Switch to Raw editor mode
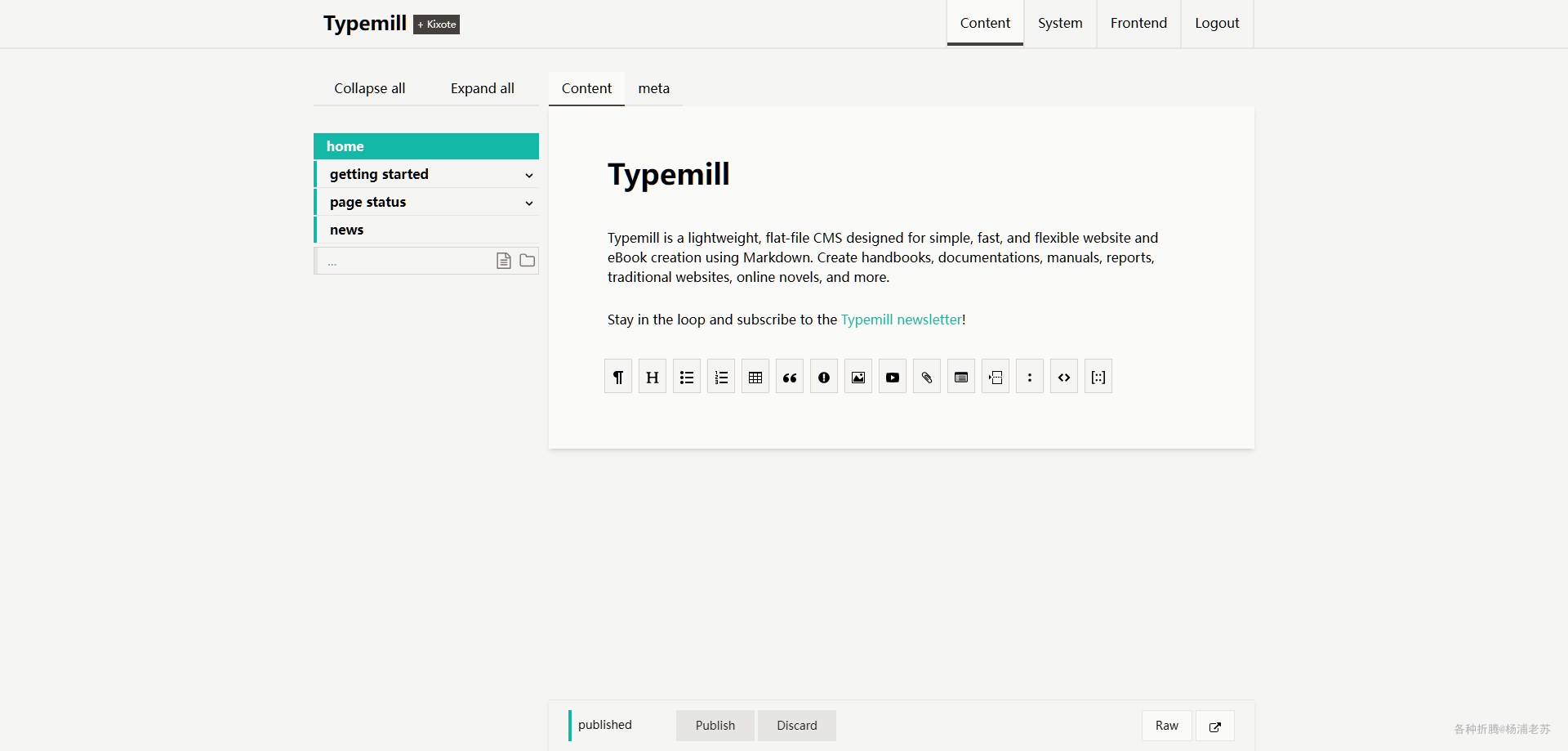This screenshot has height=751, width=1568. 1167,726
